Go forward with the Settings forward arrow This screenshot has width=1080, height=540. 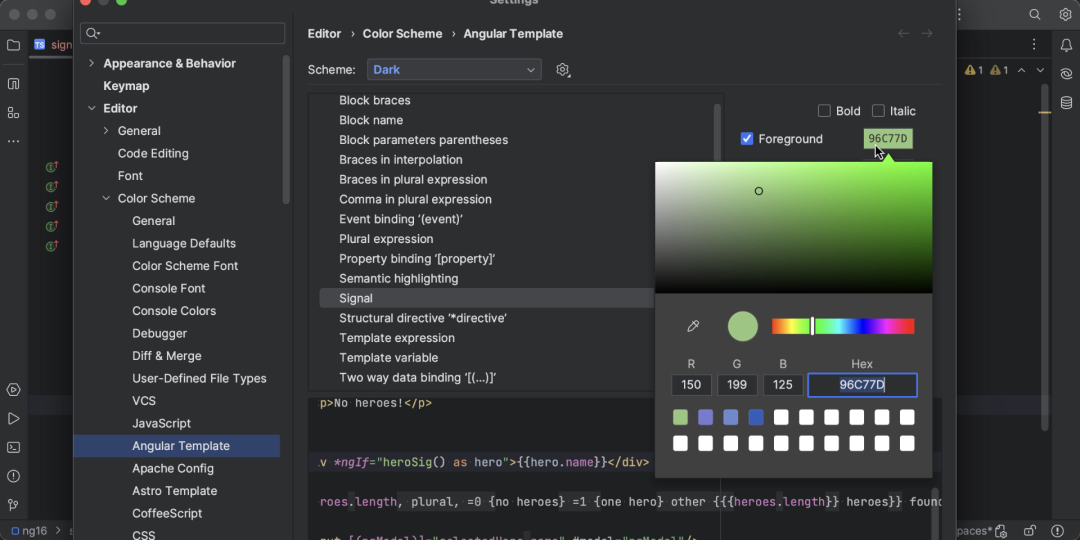point(927,34)
